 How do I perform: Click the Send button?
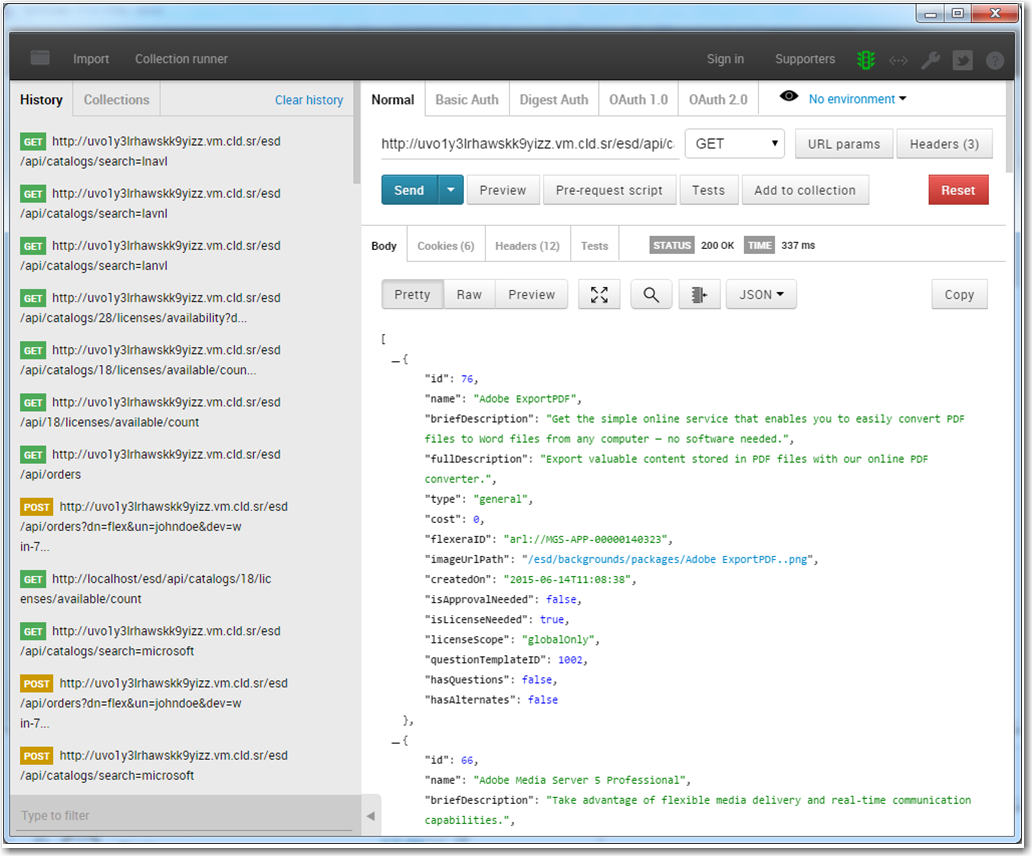click(x=408, y=189)
